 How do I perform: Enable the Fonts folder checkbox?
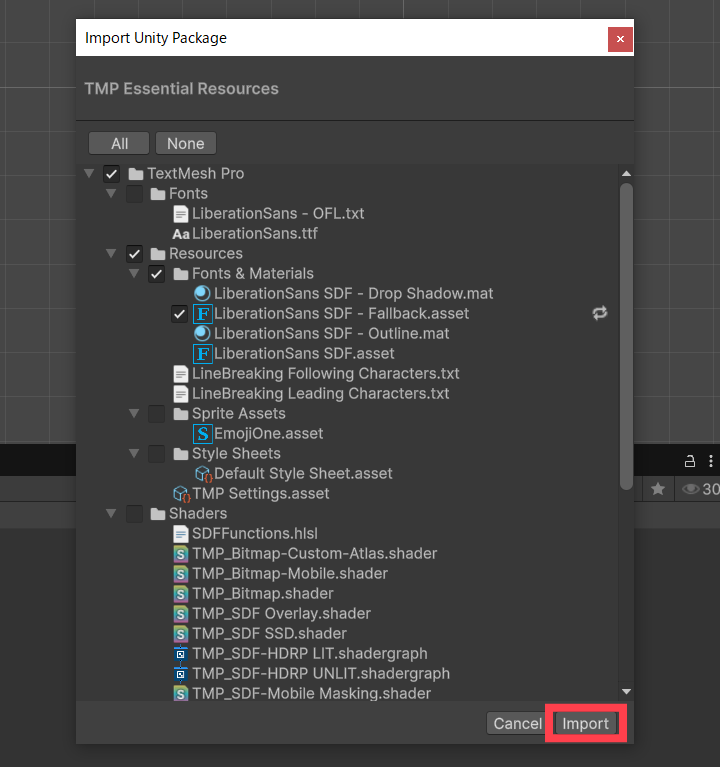(135, 194)
